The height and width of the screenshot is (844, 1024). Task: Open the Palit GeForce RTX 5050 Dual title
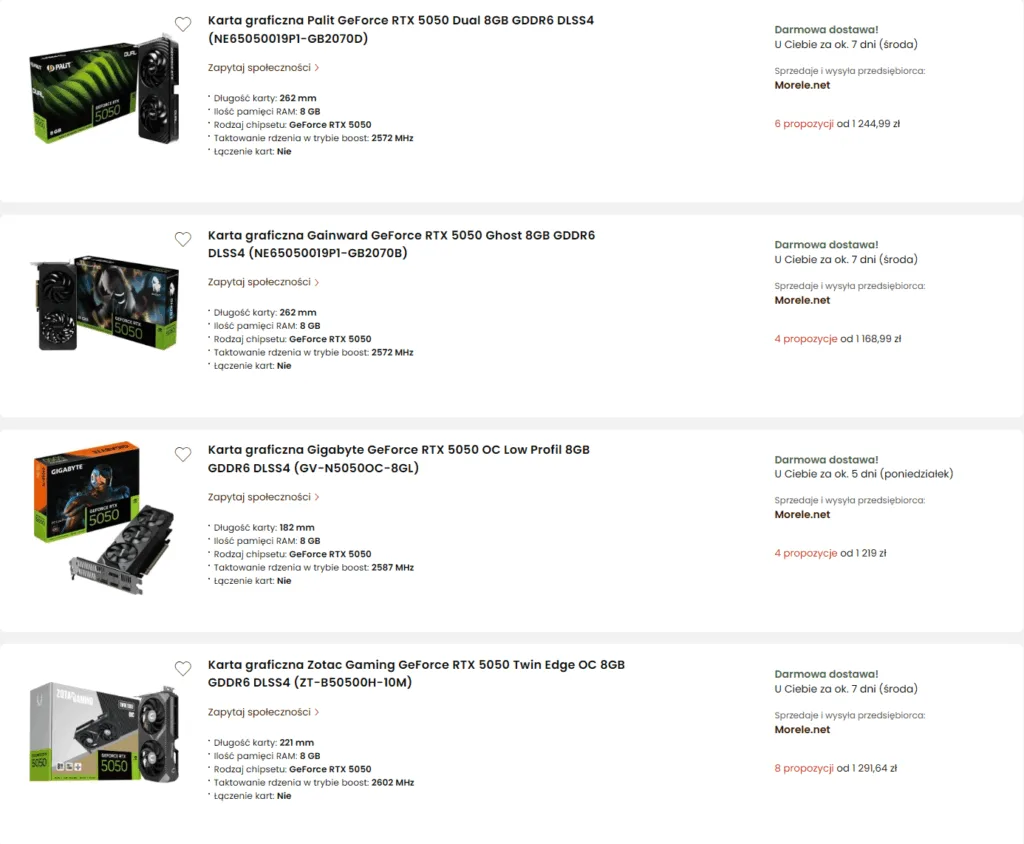401,29
